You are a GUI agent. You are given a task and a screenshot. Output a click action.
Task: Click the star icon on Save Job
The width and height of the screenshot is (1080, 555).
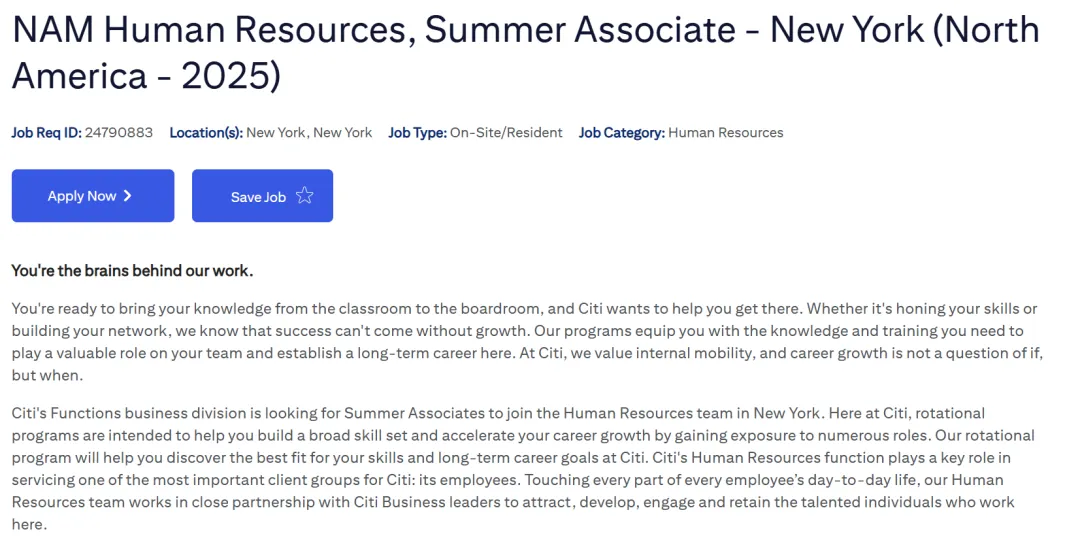[x=304, y=196]
